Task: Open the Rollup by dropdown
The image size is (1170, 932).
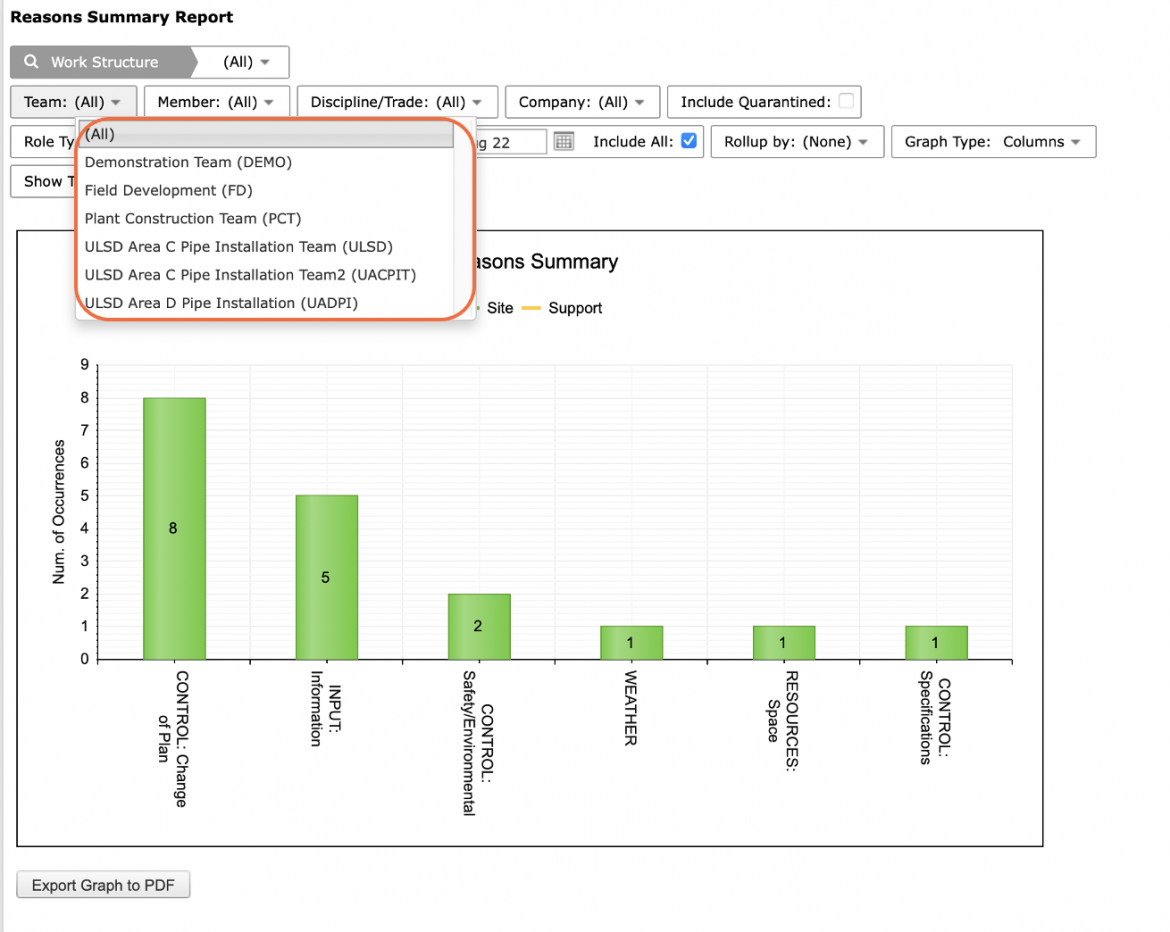Action: point(796,142)
